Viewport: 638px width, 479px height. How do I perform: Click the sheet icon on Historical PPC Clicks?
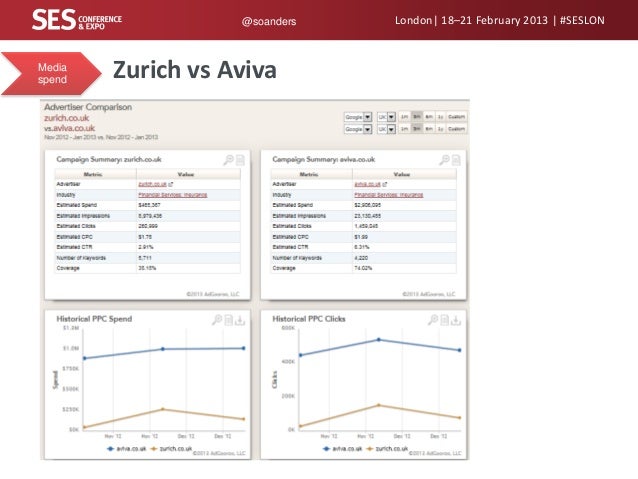coord(445,320)
